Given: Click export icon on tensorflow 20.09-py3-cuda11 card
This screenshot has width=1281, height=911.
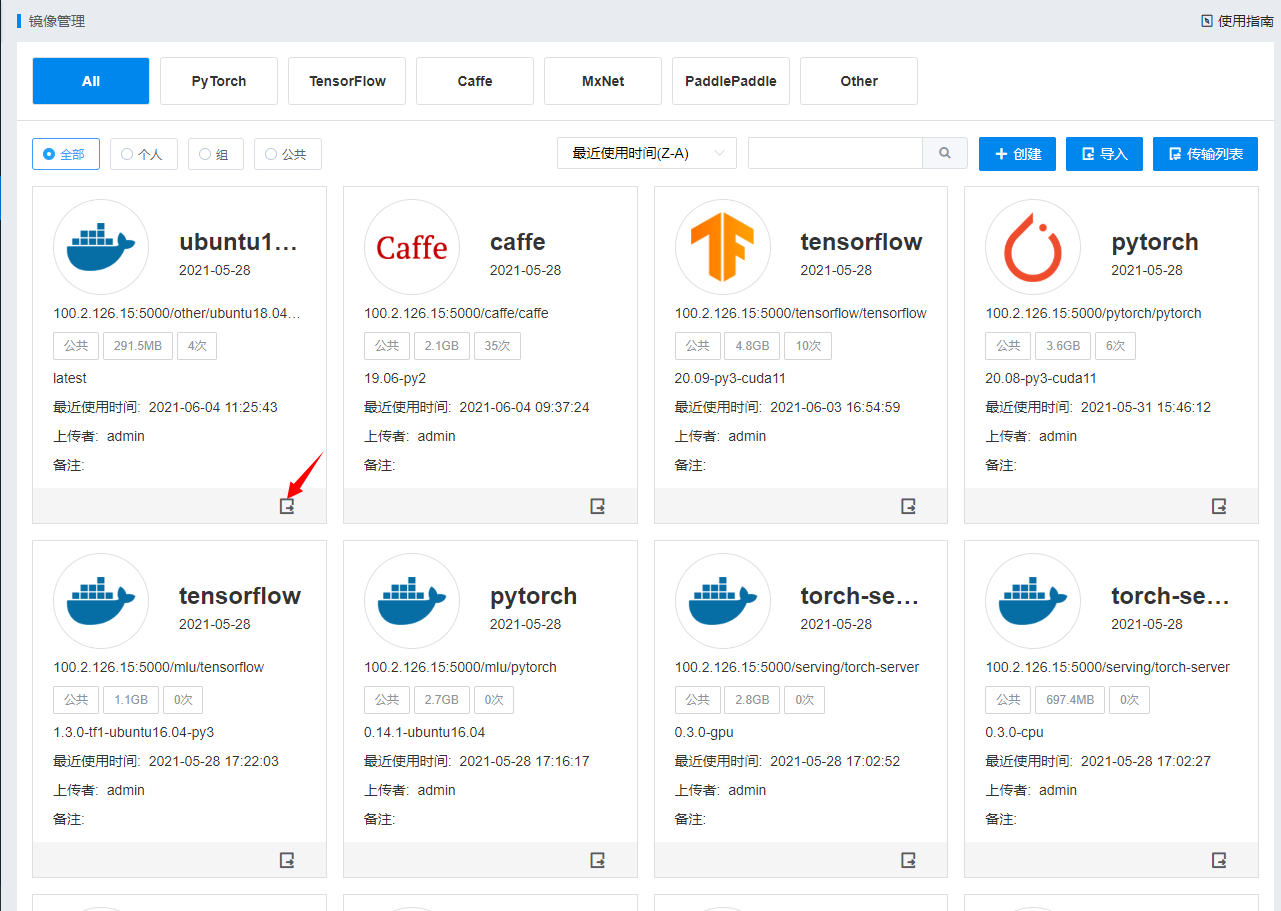Looking at the screenshot, I should point(909,506).
